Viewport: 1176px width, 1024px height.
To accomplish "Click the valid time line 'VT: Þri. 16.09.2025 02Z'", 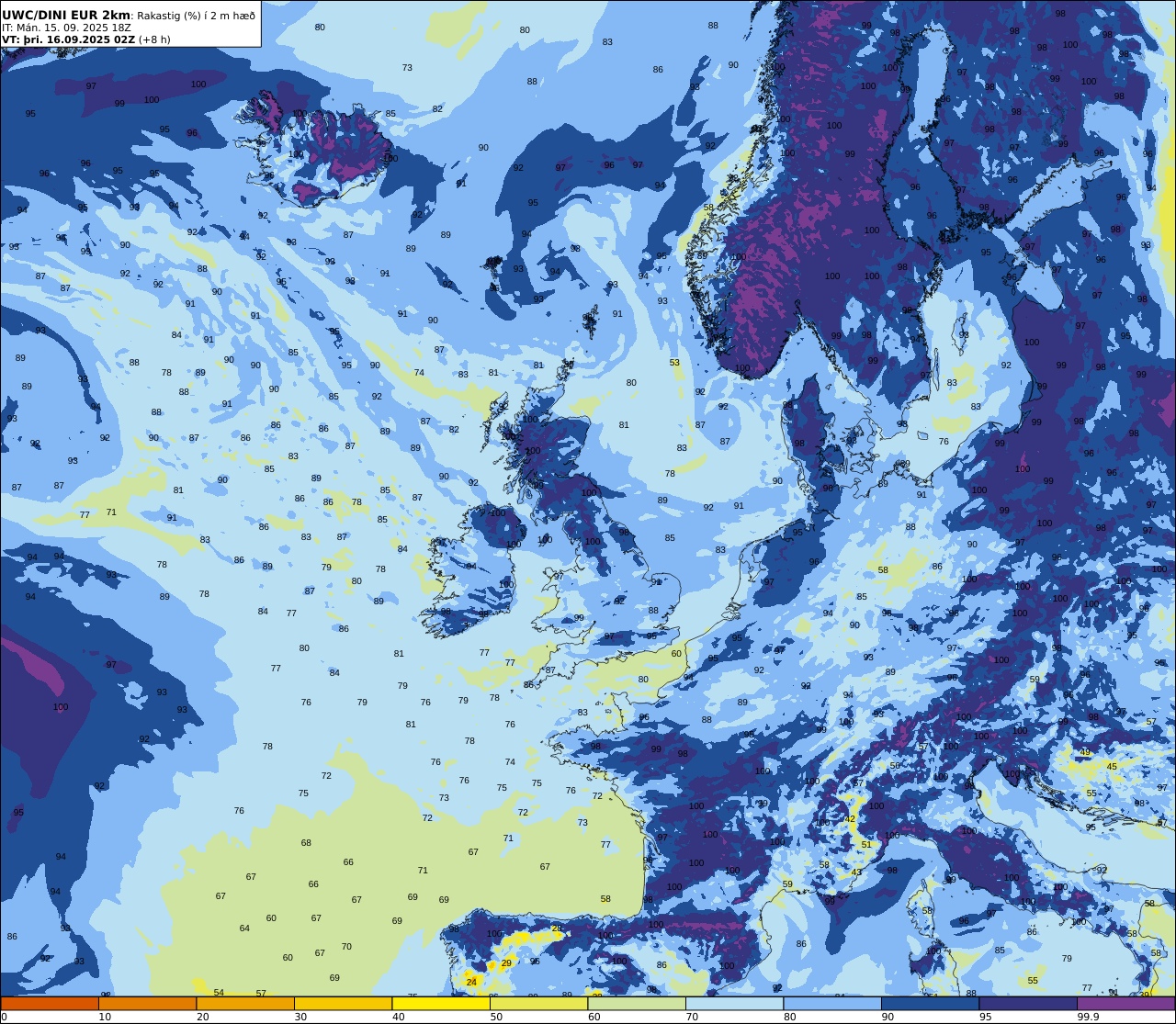I will 69,39.
